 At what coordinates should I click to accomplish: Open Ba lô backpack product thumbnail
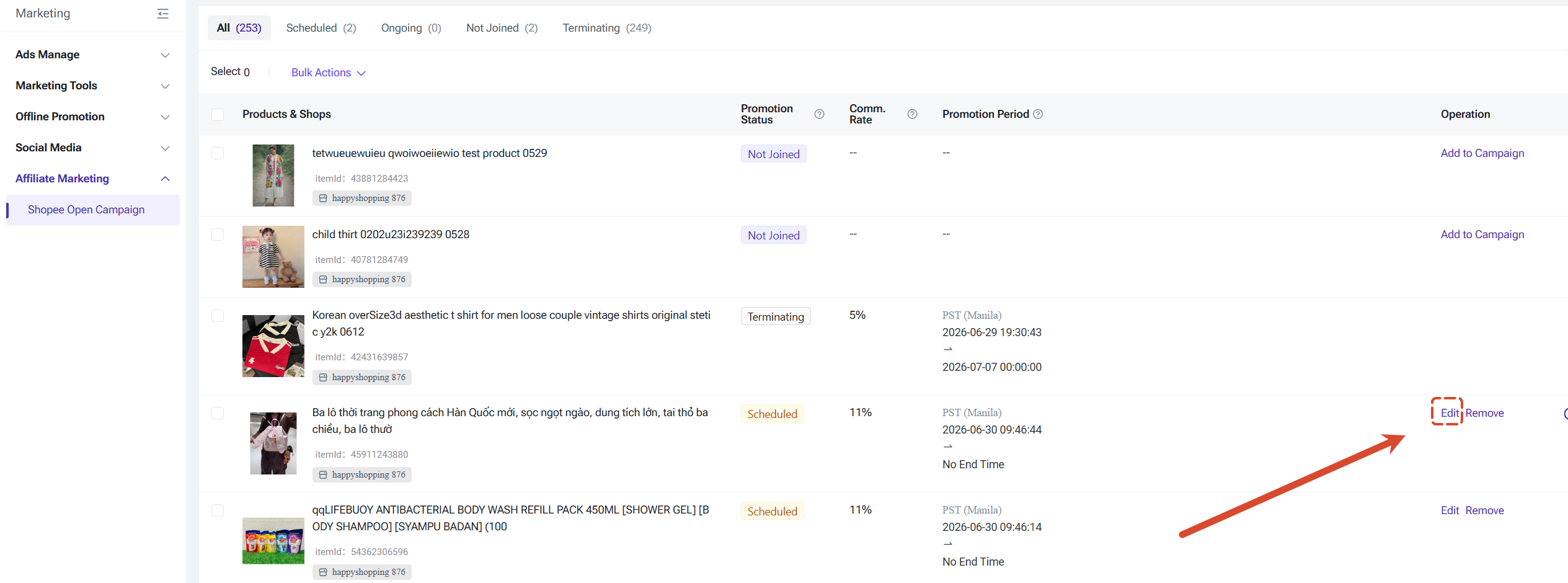273,443
